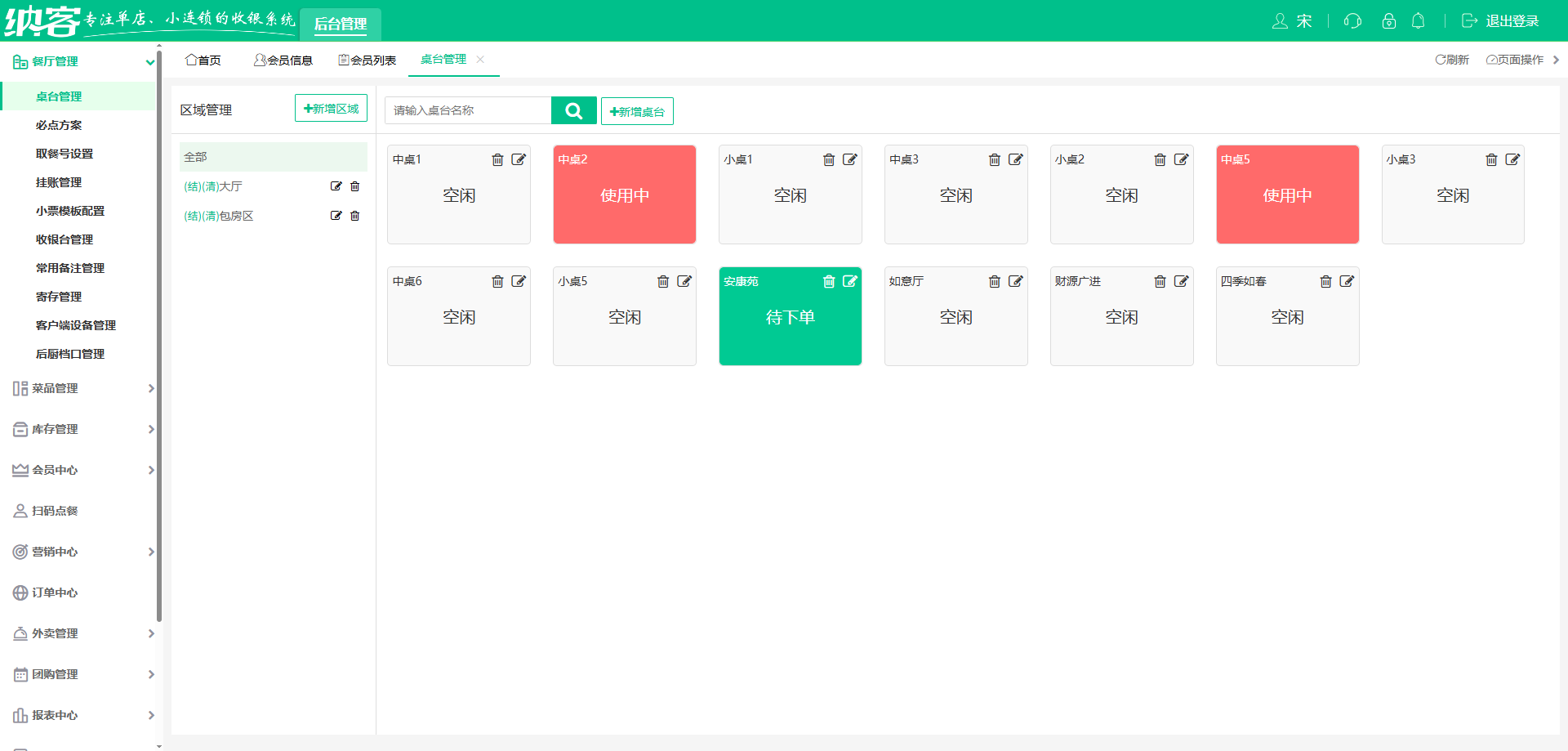Expand the 库存管理 sidebar section
Viewport: 1568px width, 751px height.
[82, 429]
